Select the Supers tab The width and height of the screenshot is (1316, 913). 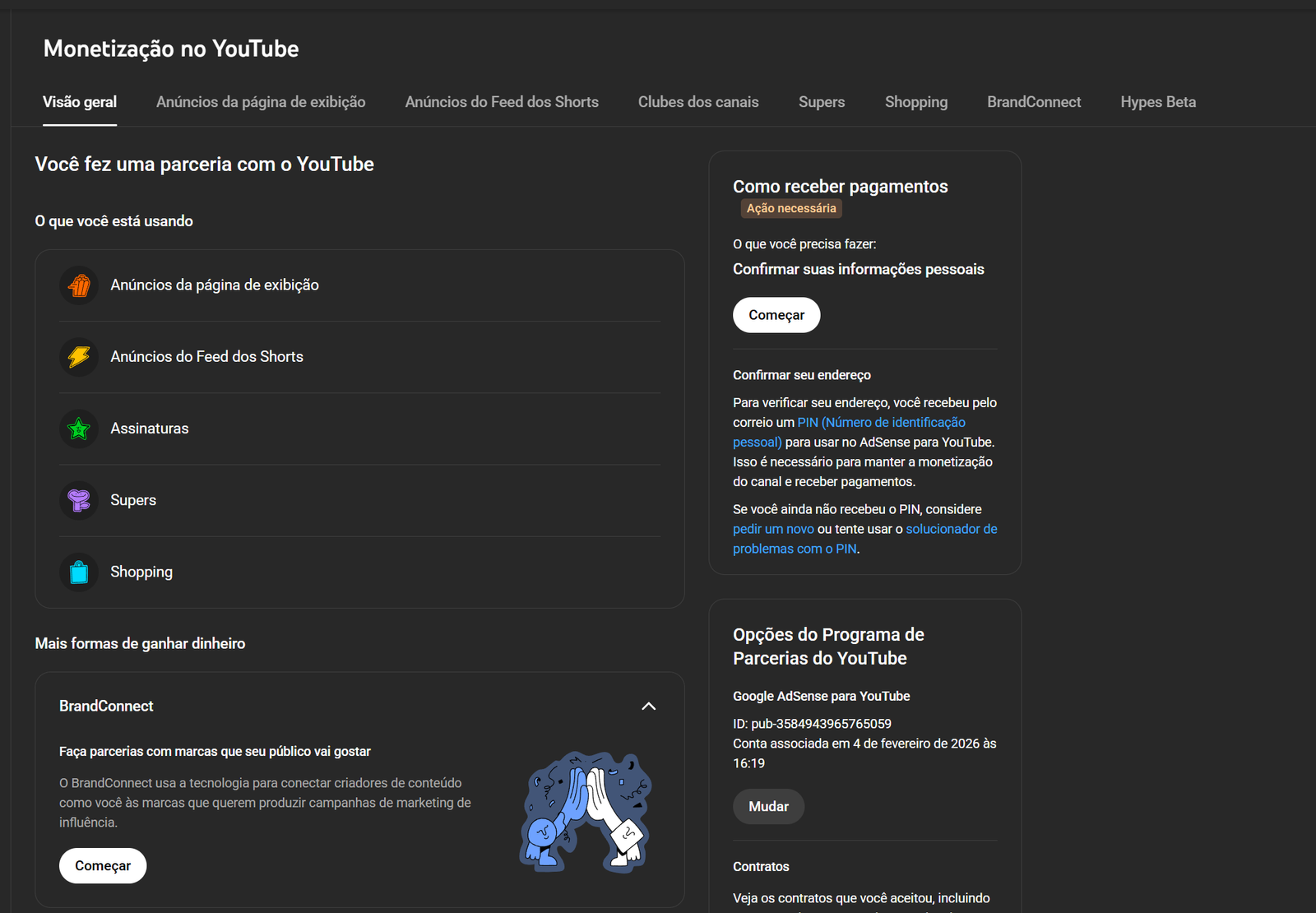click(822, 102)
